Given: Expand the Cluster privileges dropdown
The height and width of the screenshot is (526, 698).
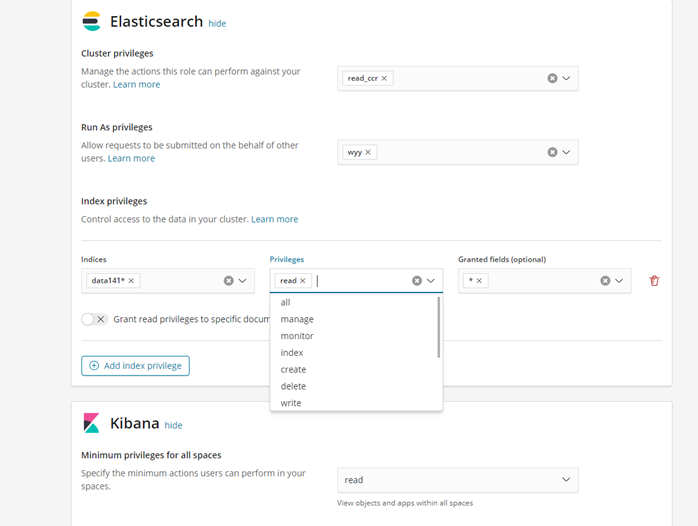Looking at the screenshot, I should (566, 78).
